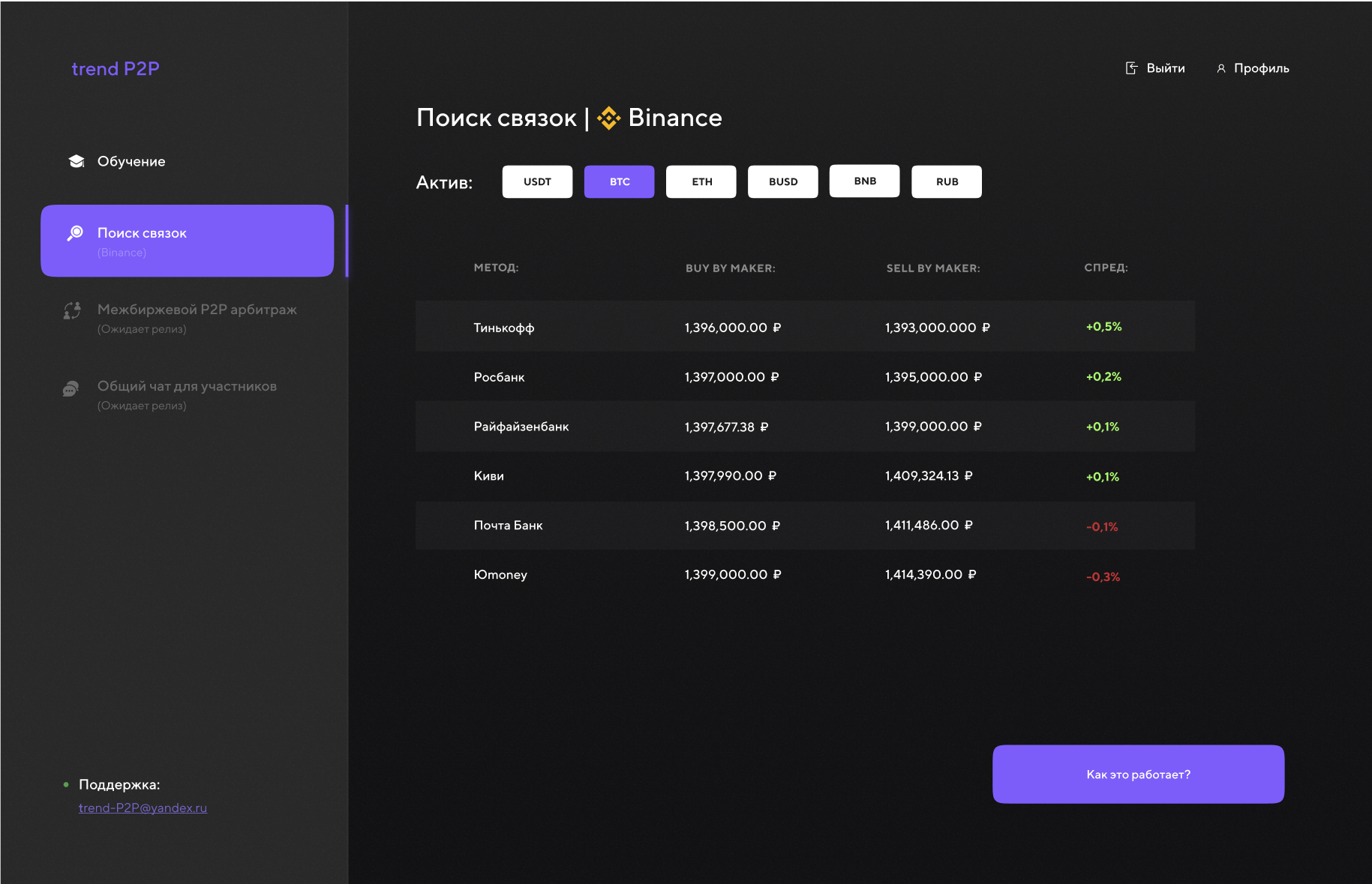Click the СПРЕД column header

click(1106, 268)
